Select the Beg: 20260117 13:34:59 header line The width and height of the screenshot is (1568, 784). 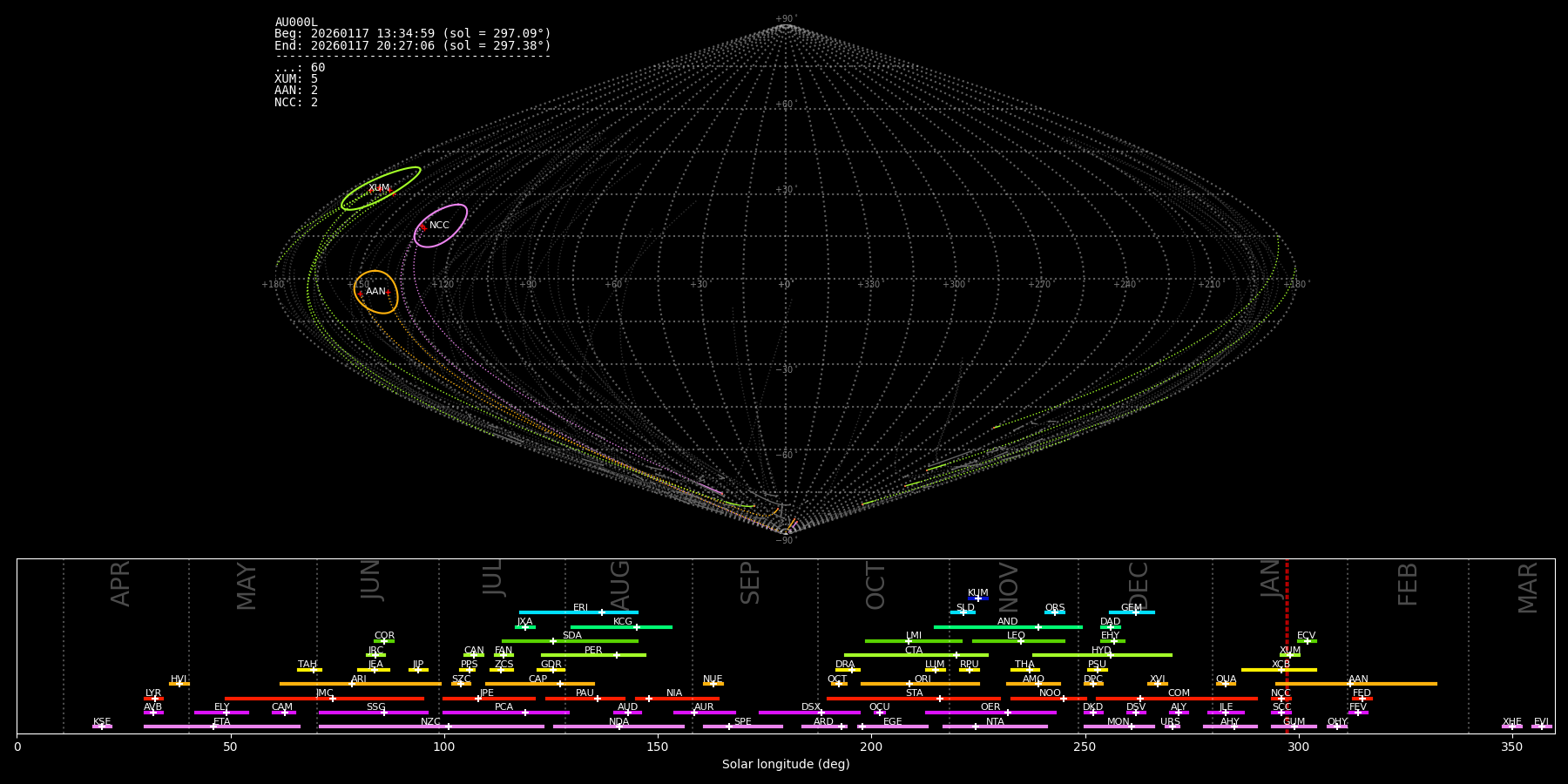pos(413,34)
